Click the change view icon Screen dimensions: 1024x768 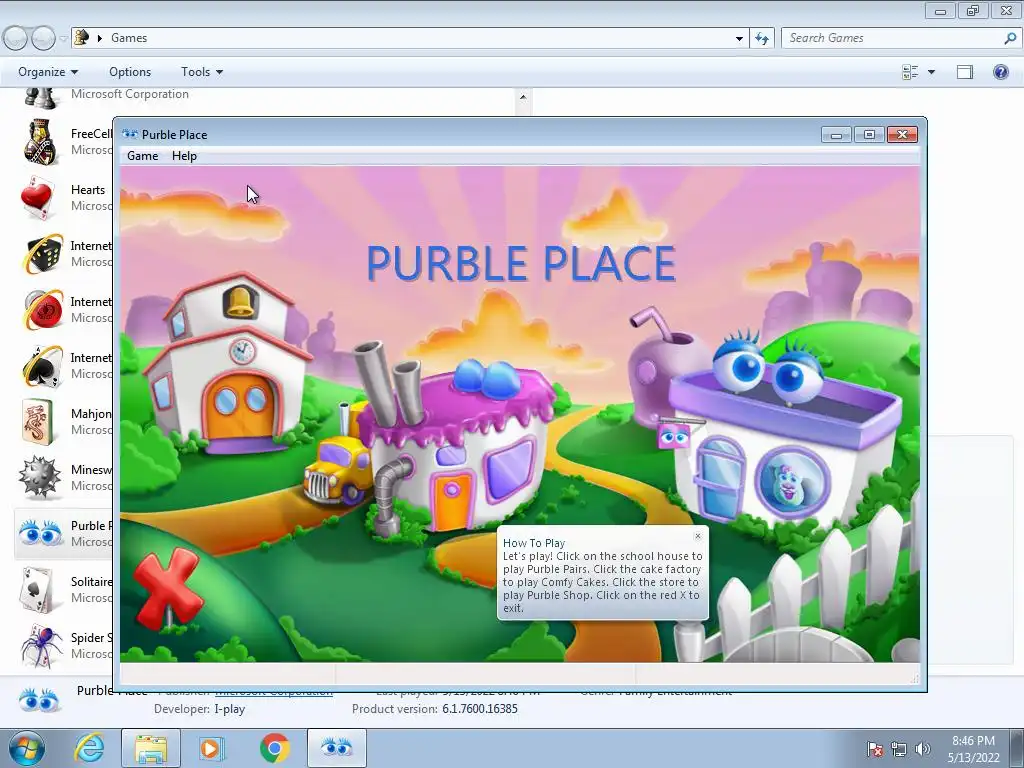[910, 72]
